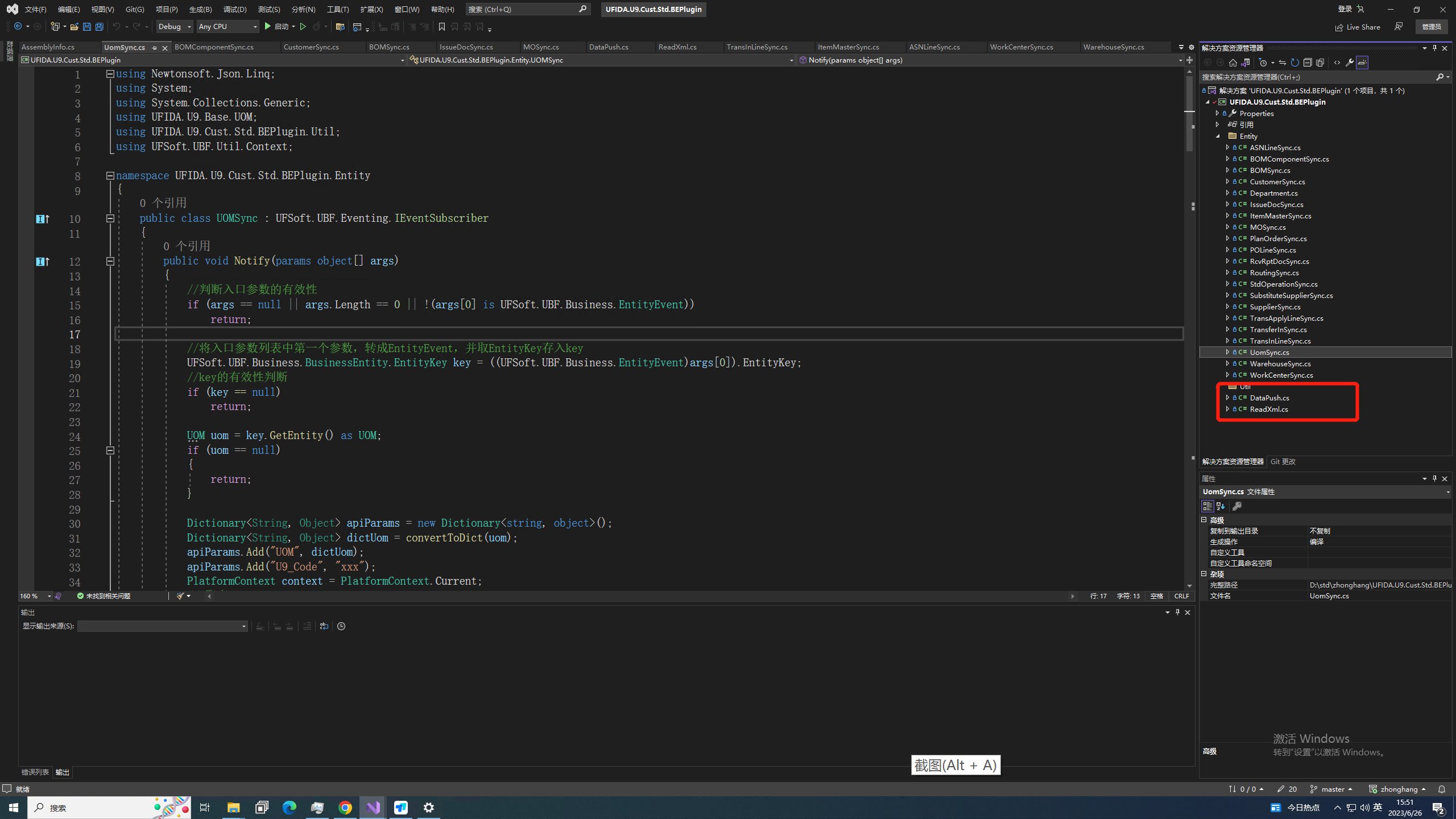Image resolution: width=1456 pixels, height=819 pixels.
Task: Refresh Solution Explorer with the refresh icon
Action: pos(1295,63)
